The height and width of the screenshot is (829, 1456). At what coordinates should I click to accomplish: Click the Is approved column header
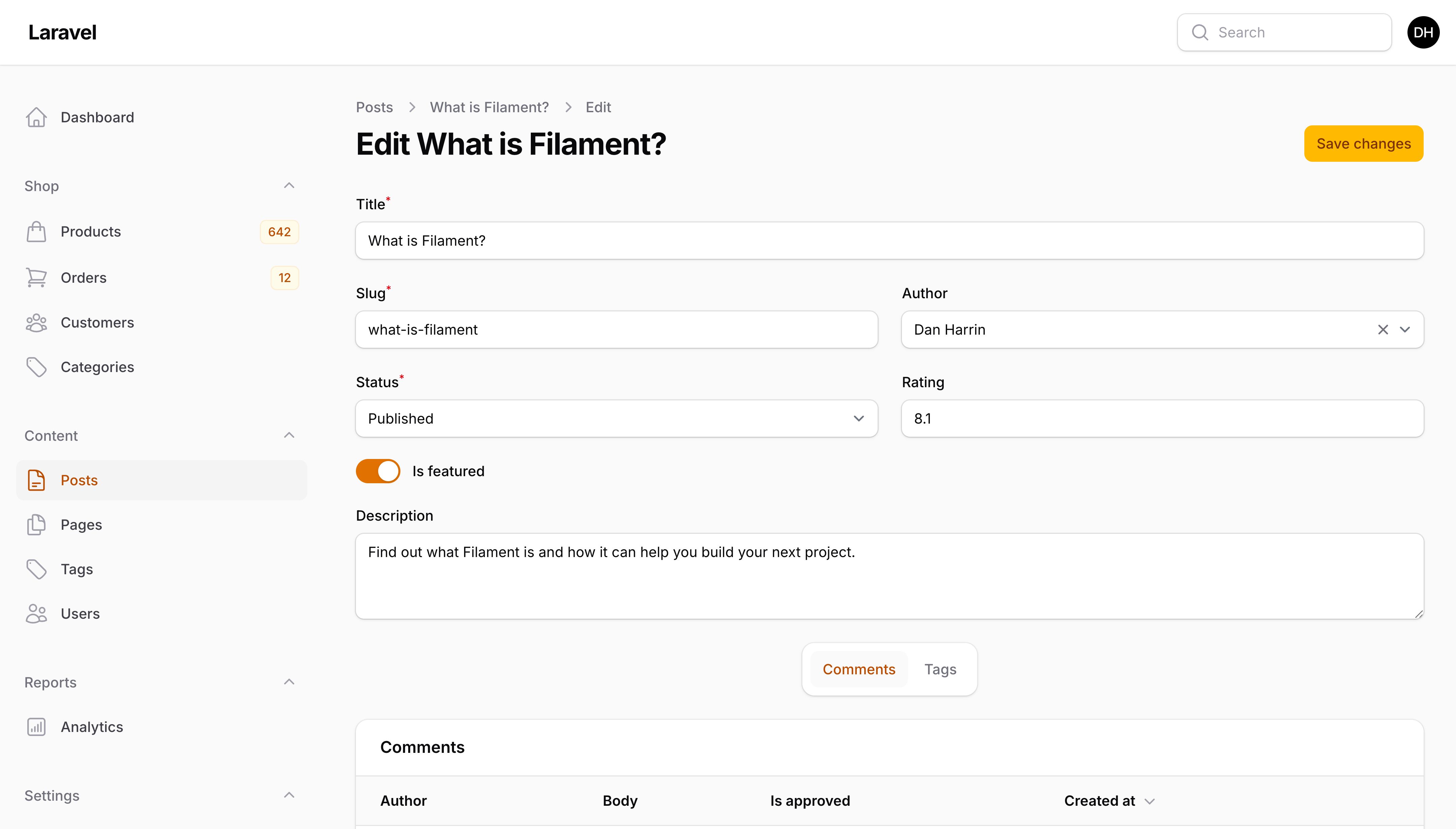tap(810, 801)
